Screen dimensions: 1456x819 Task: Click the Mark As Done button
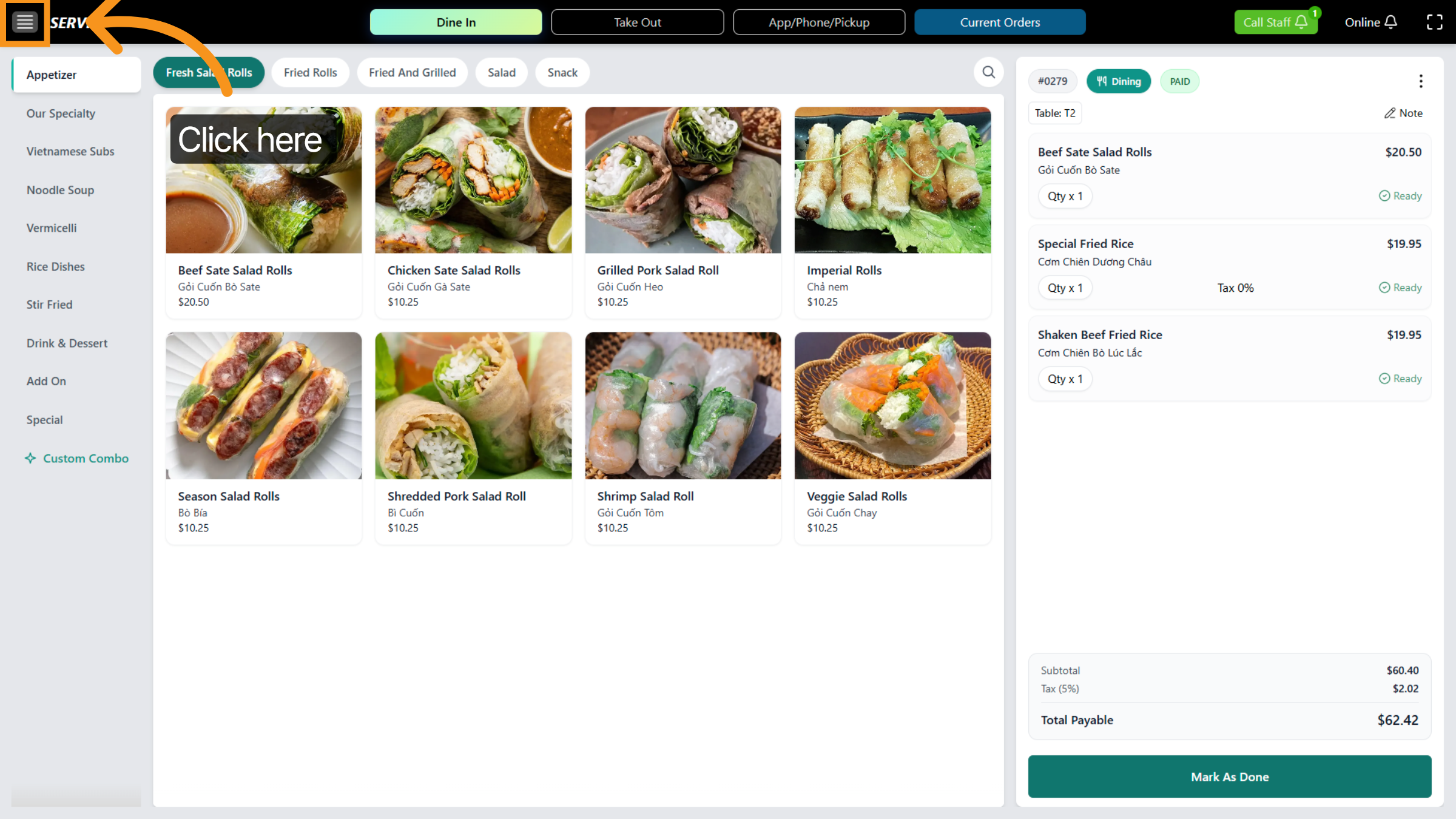[x=1229, y=777]
